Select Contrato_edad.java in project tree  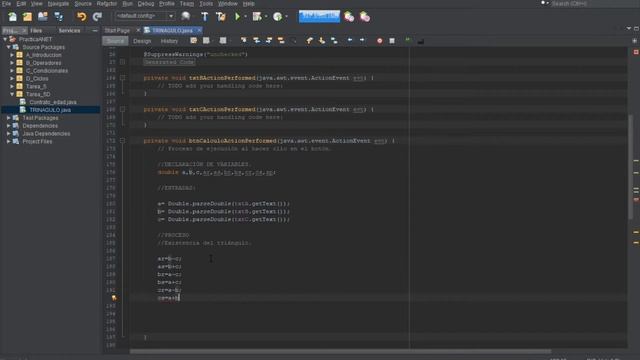tap(53, 102)
